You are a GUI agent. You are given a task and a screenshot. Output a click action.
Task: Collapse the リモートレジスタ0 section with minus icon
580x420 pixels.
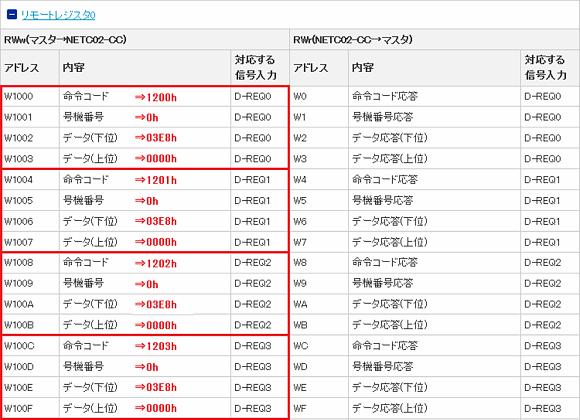point(12,15)
